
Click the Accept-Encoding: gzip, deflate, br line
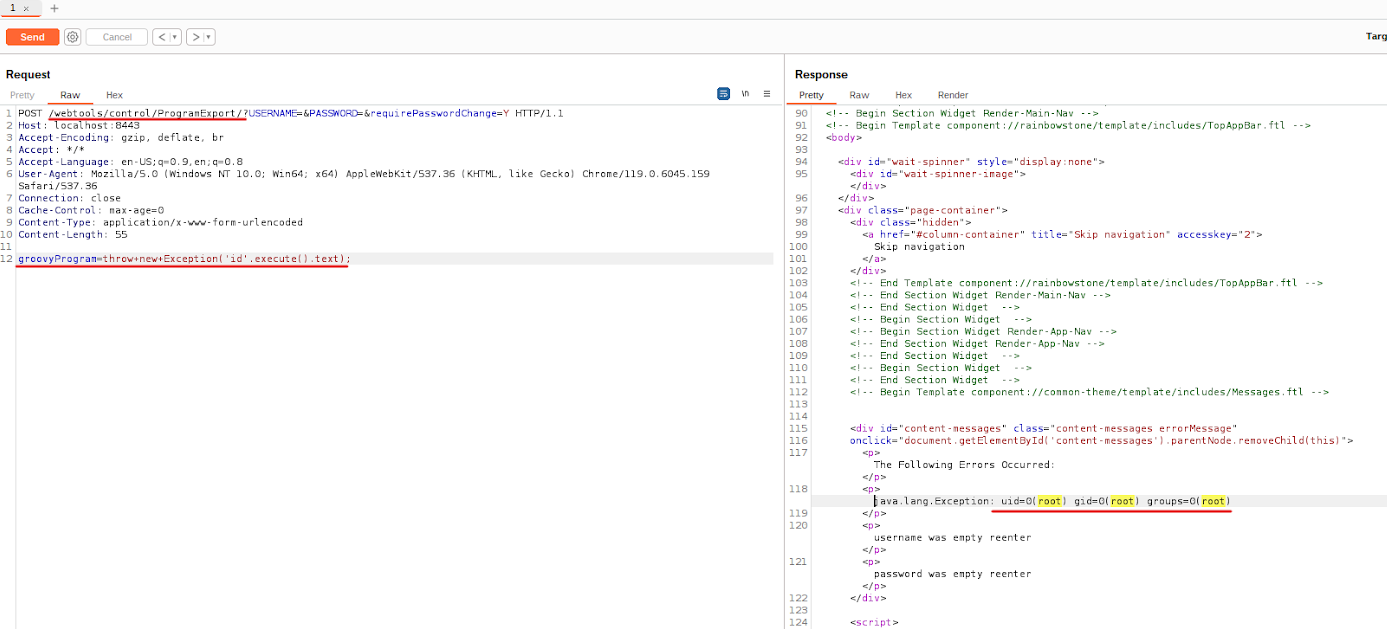pyautogui.click(x=121, y=138)
